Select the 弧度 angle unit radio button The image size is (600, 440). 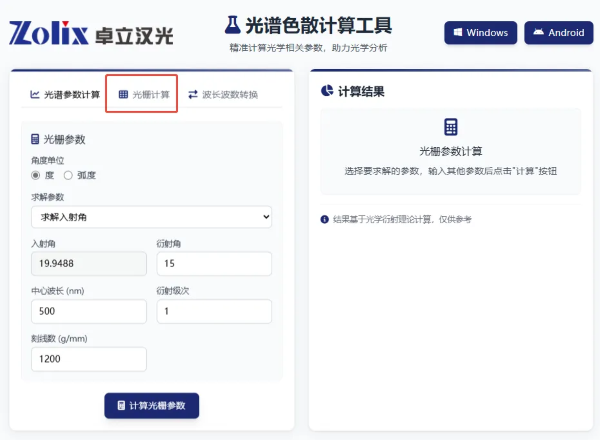click(x=68, y=175)
